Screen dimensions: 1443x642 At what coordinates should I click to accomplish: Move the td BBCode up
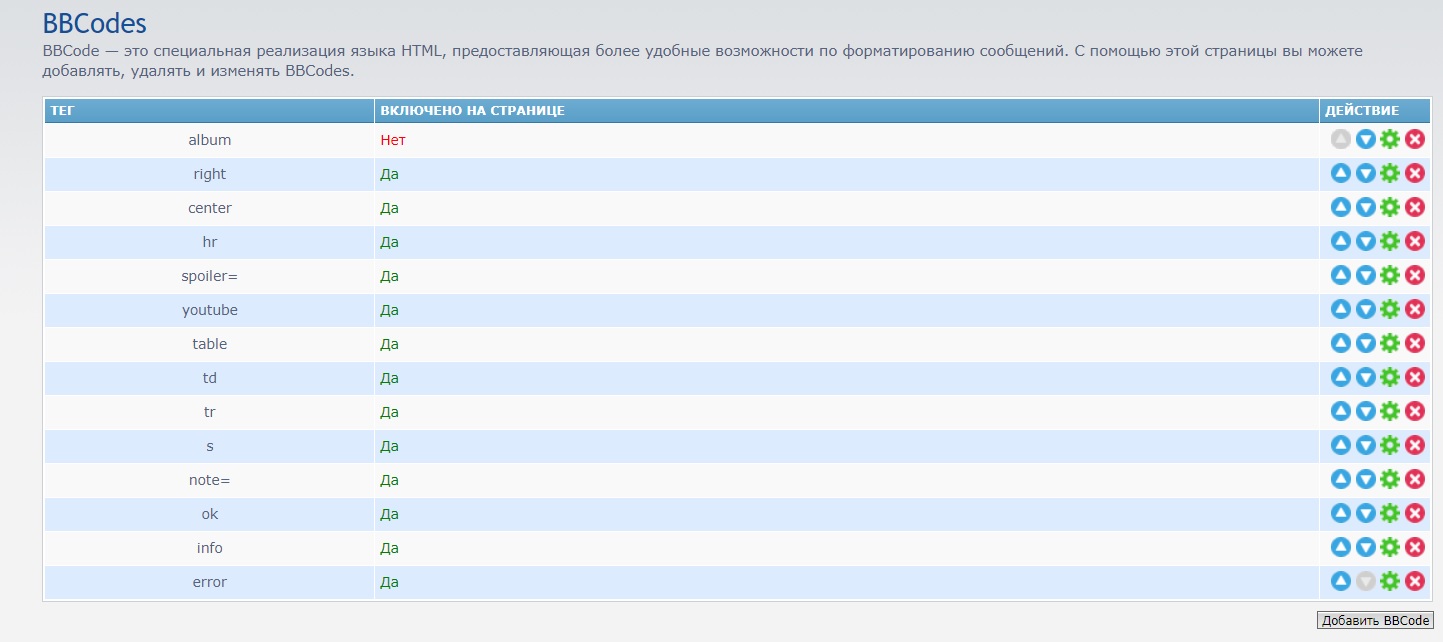coord(1341,378)
